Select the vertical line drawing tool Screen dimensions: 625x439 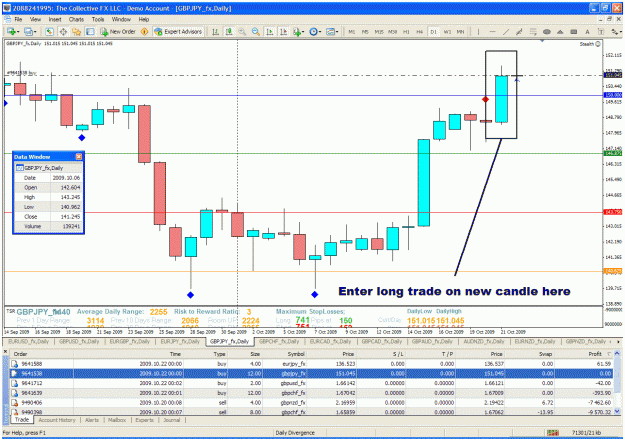pyautogui.click(x=479, y=31)
